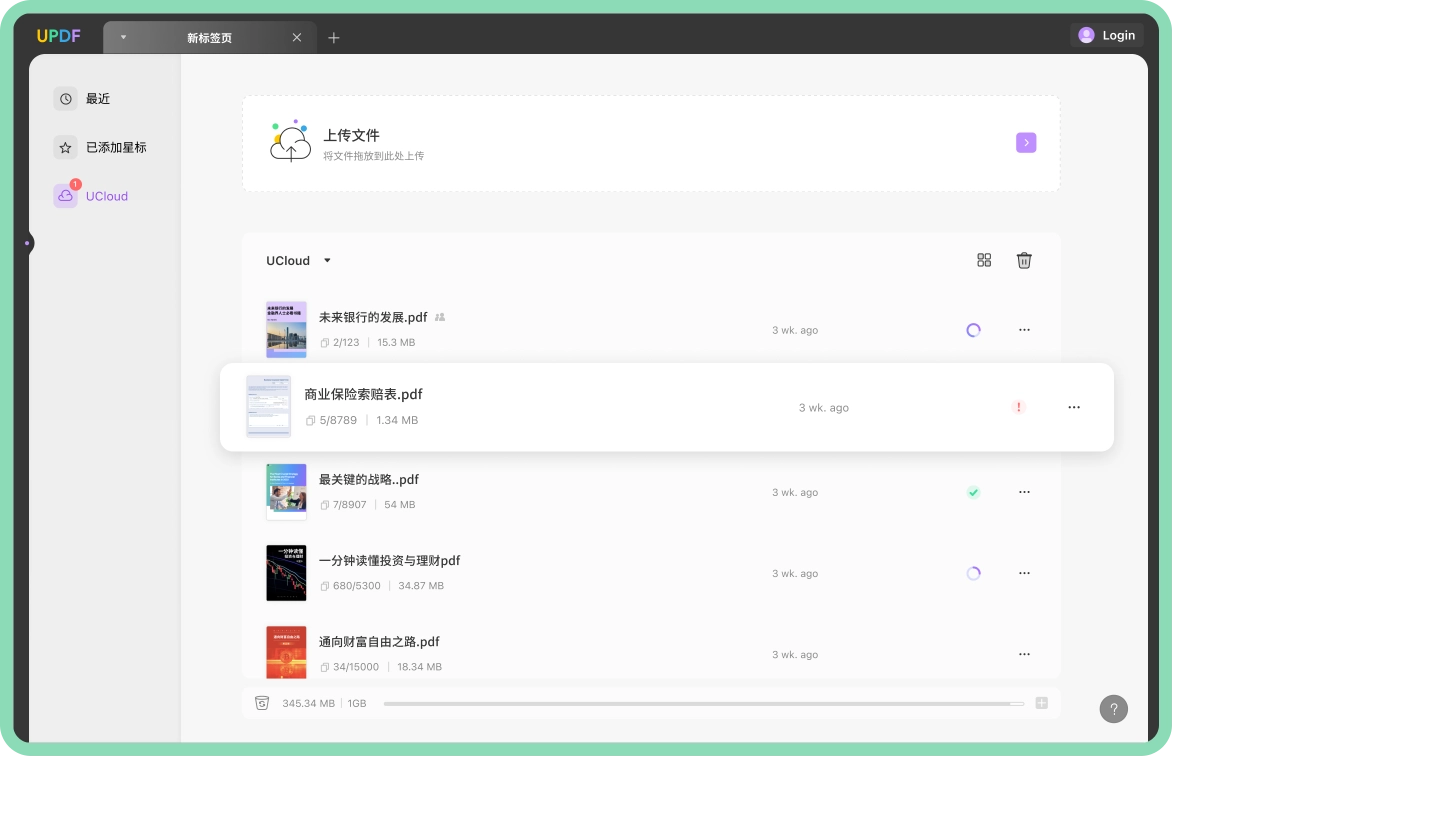The image size is (1444, 827).
Task: Click the cloud upload illustration icon
Action: (290, 141)
